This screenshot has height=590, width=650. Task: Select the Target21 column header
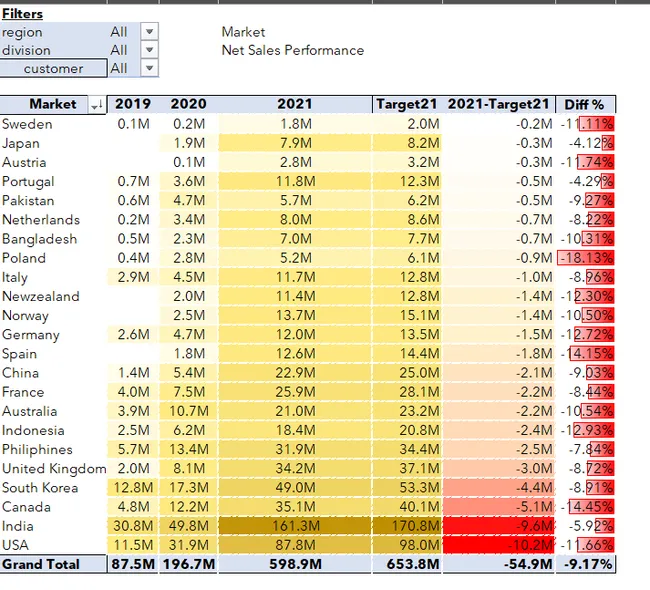tap(407, 104)
